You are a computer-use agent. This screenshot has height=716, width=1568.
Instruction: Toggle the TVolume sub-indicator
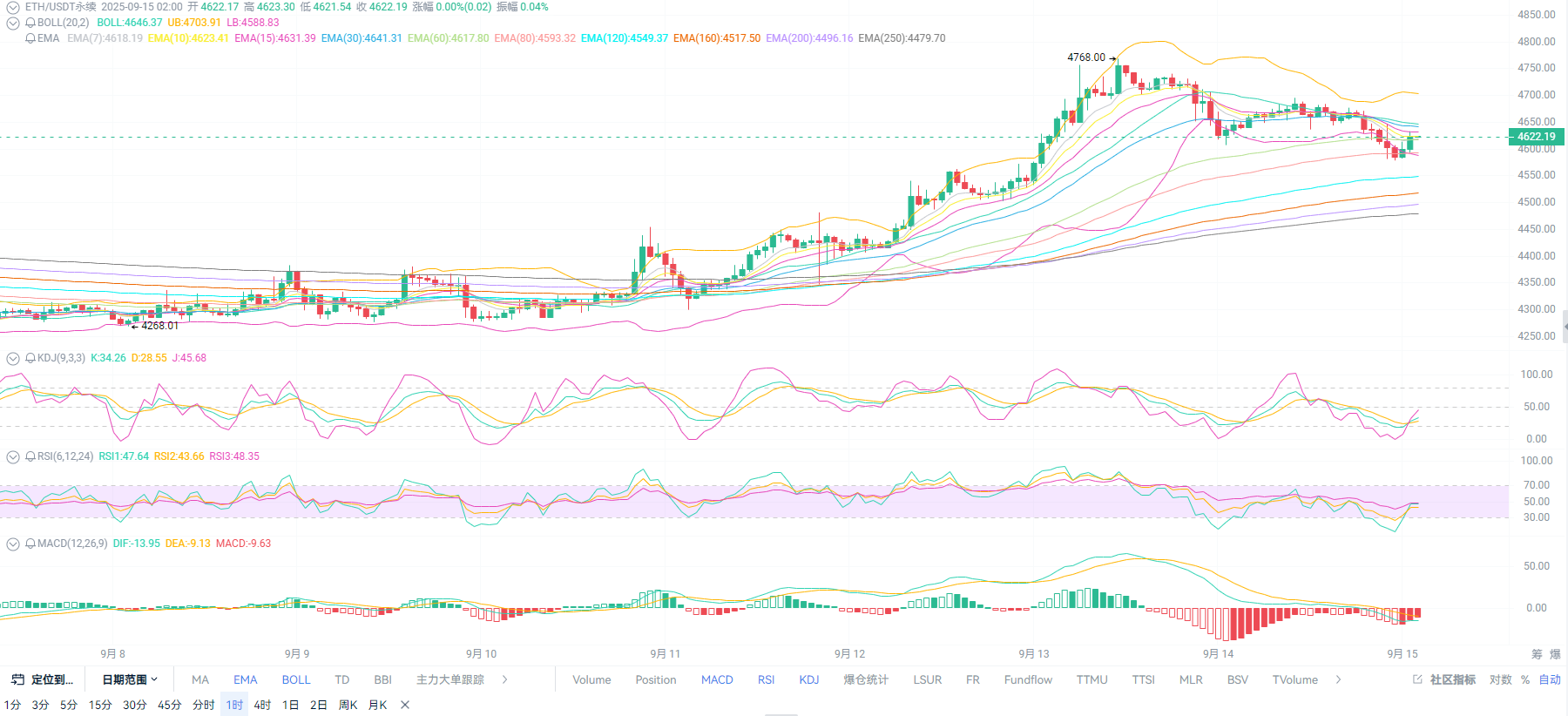(x=1295, y=679)
